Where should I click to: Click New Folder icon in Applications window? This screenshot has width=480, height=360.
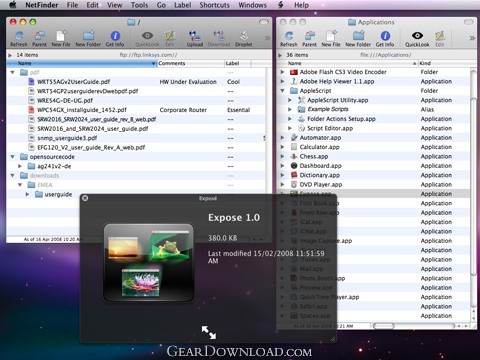pyautogui.click(x=358, y=36)
